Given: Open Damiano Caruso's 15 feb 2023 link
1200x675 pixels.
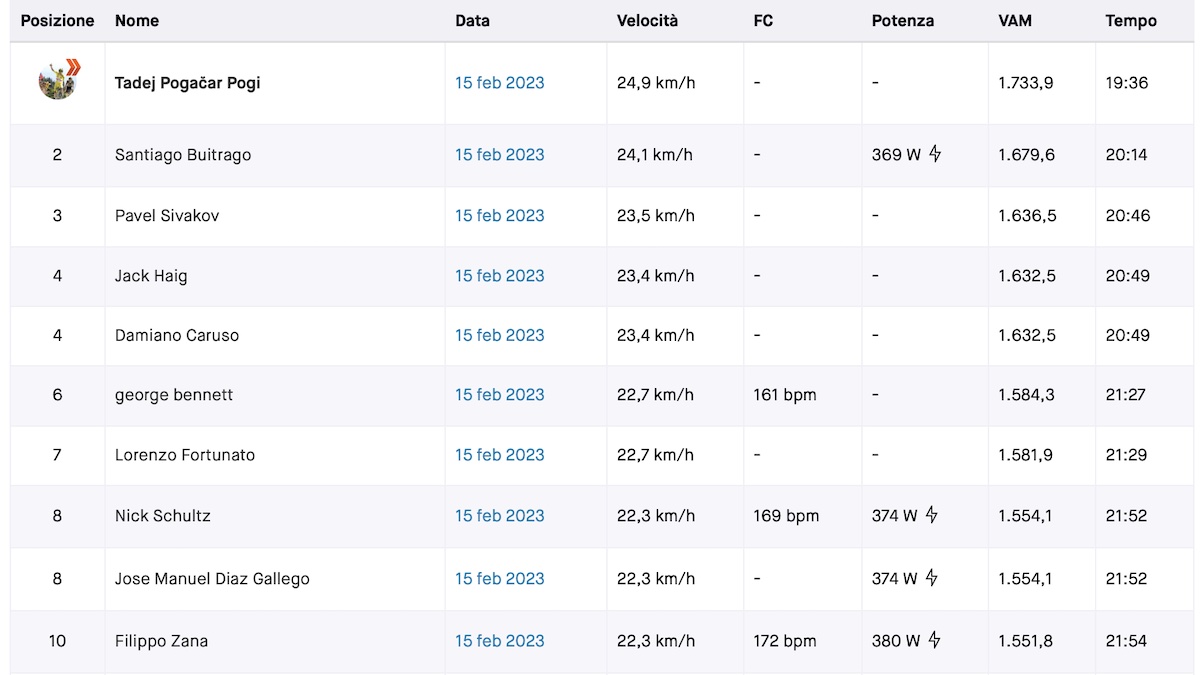Looking at the screenshot, I should coord(499,336).
